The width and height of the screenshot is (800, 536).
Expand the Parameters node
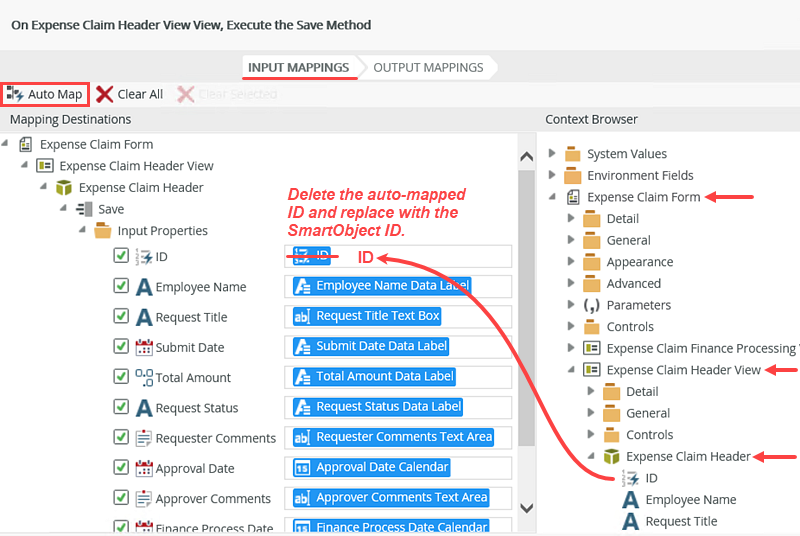click(571, 304)
